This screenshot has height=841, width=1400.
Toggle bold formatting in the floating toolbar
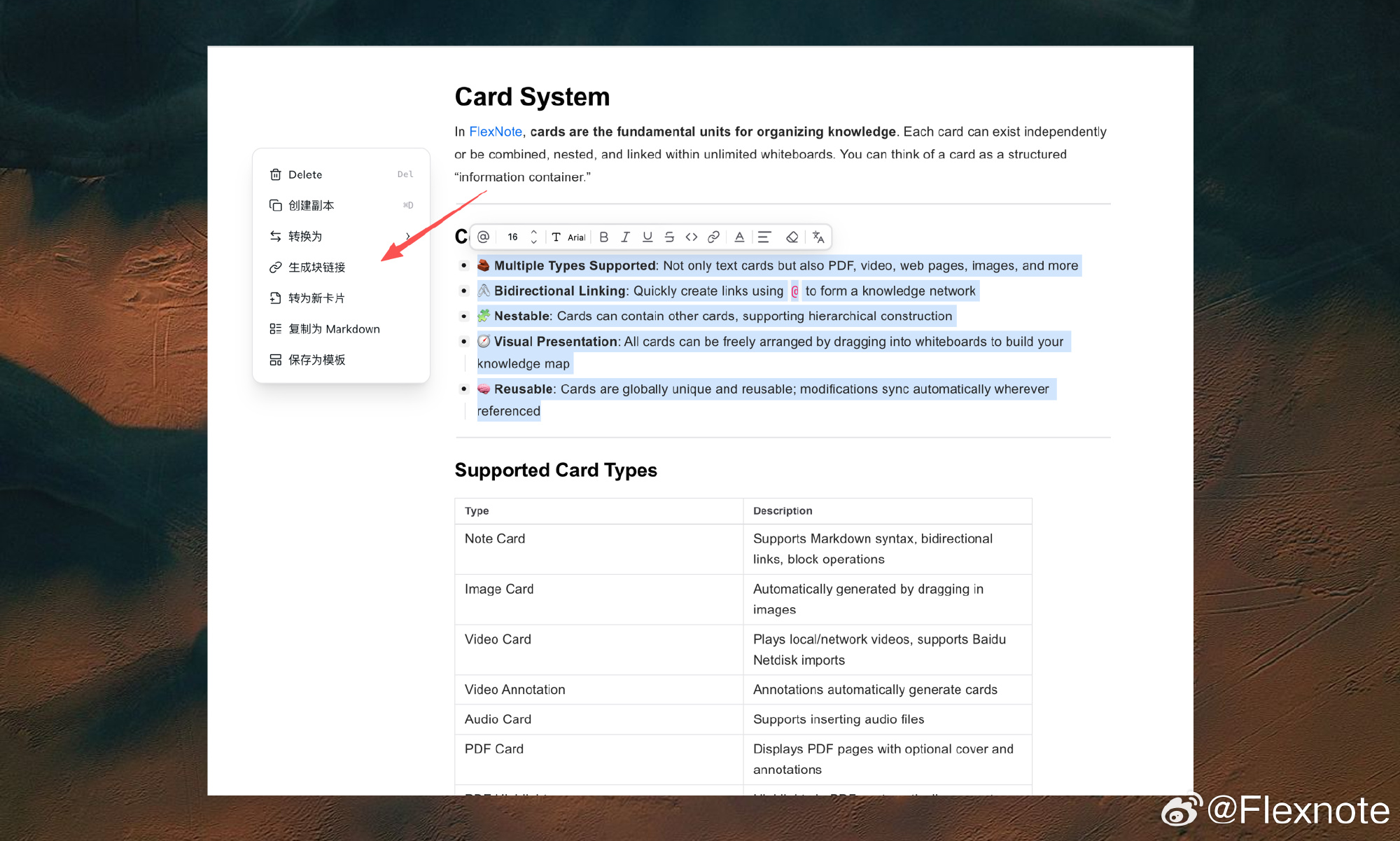pos(604,237)
